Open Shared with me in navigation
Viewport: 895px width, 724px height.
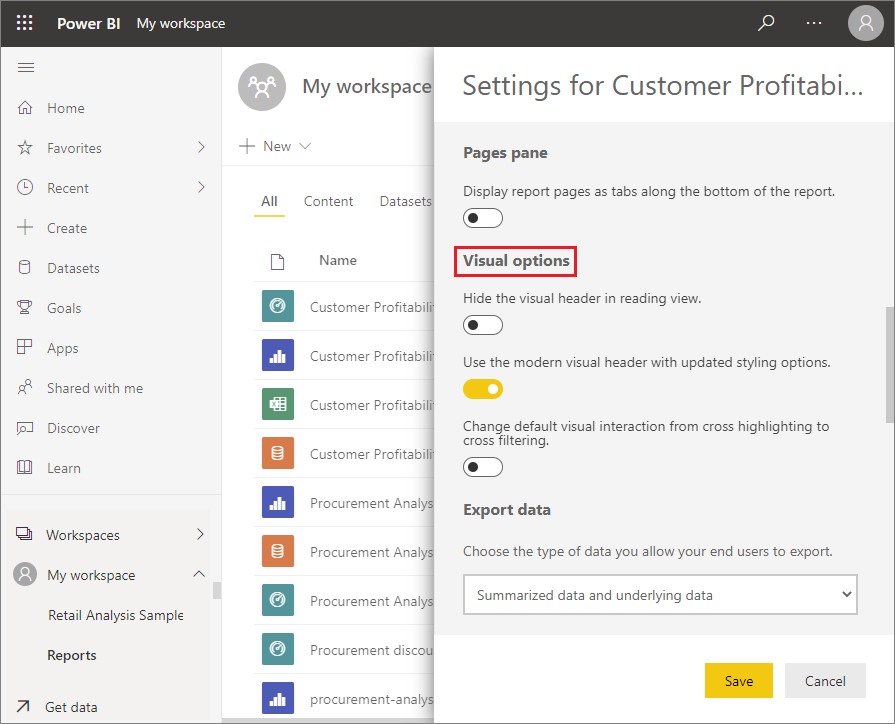pyautogui.click(x=95, y=388)
